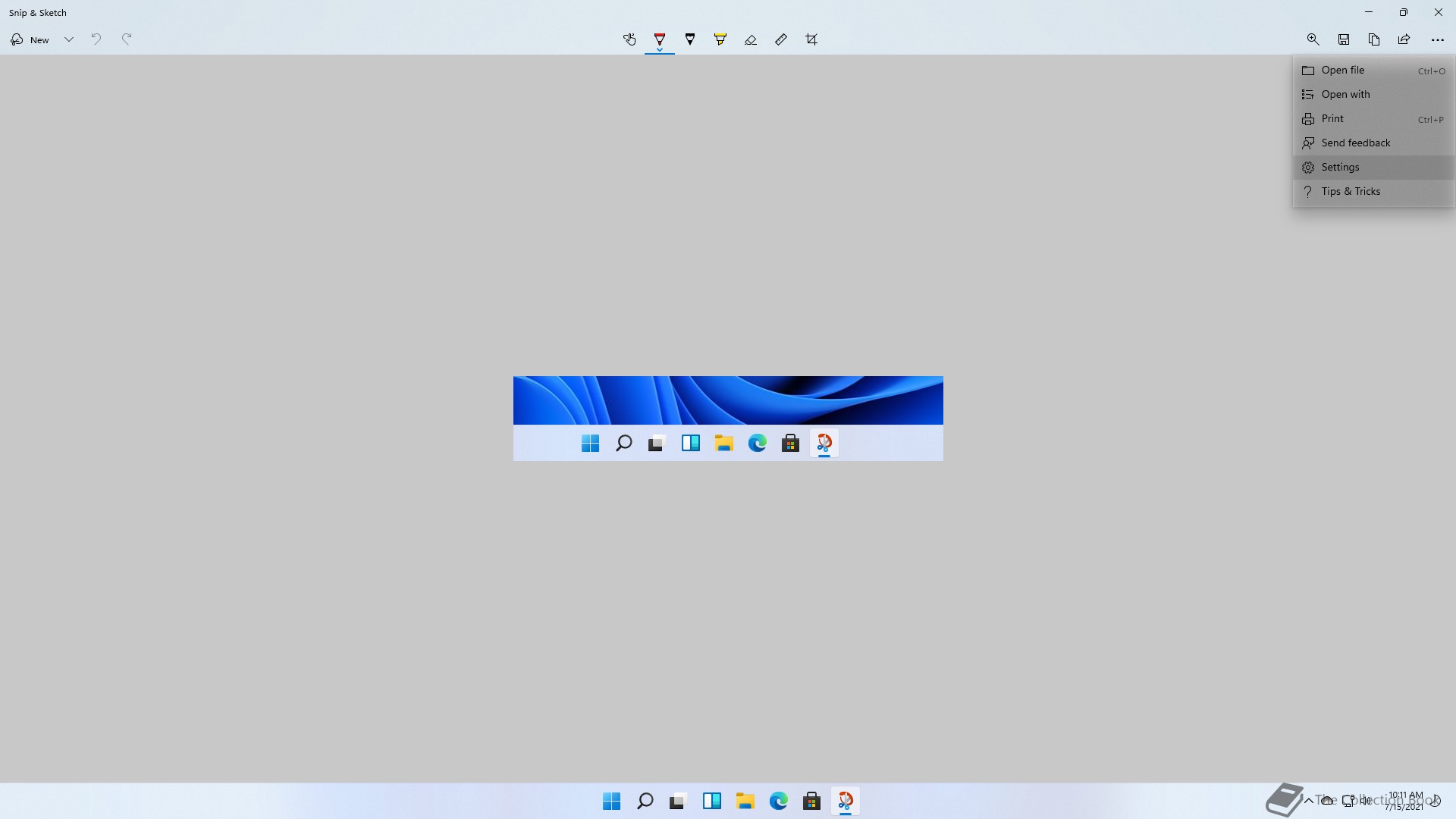Choose Send feedback from the menu
Screen dimensions: 1456x819
click(x=1373, y=143)
